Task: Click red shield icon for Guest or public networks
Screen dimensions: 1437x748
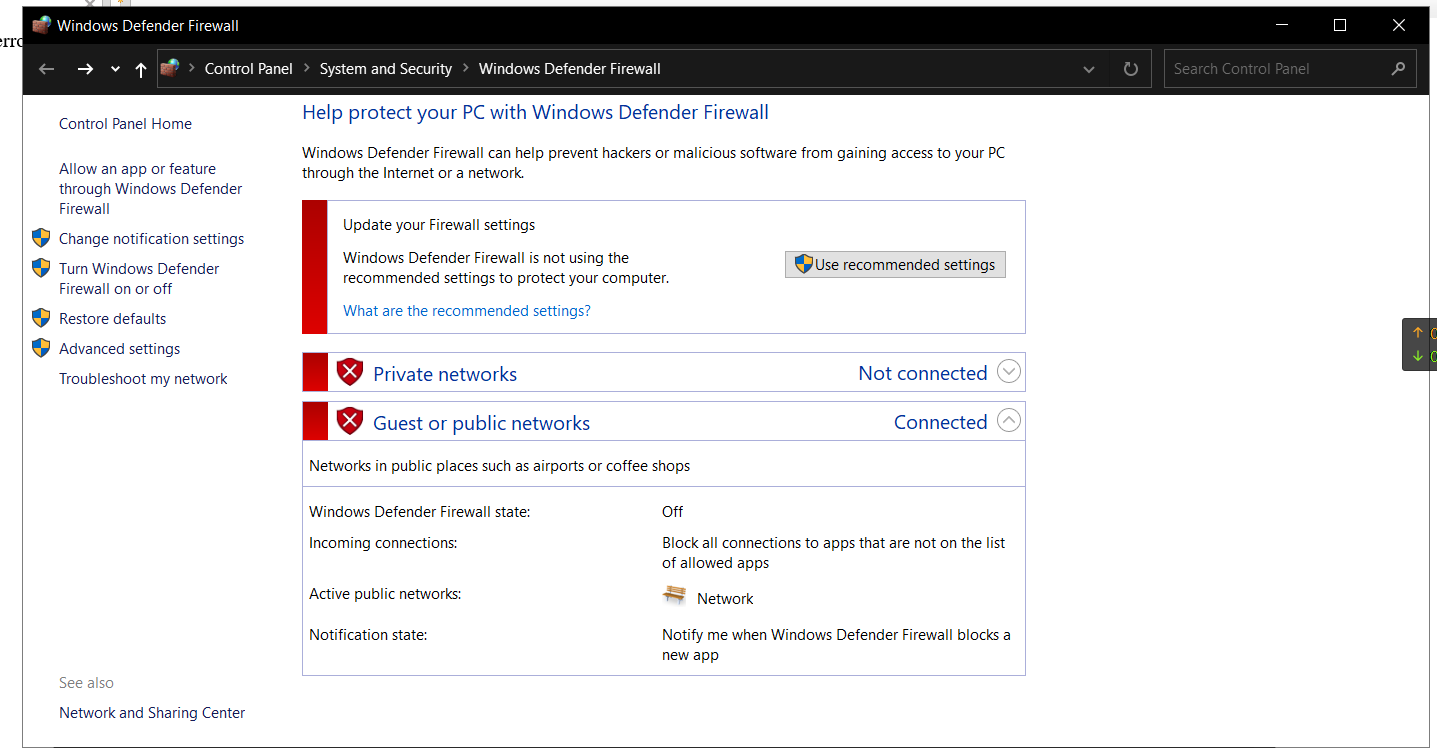Action: (x=350, y=421)
